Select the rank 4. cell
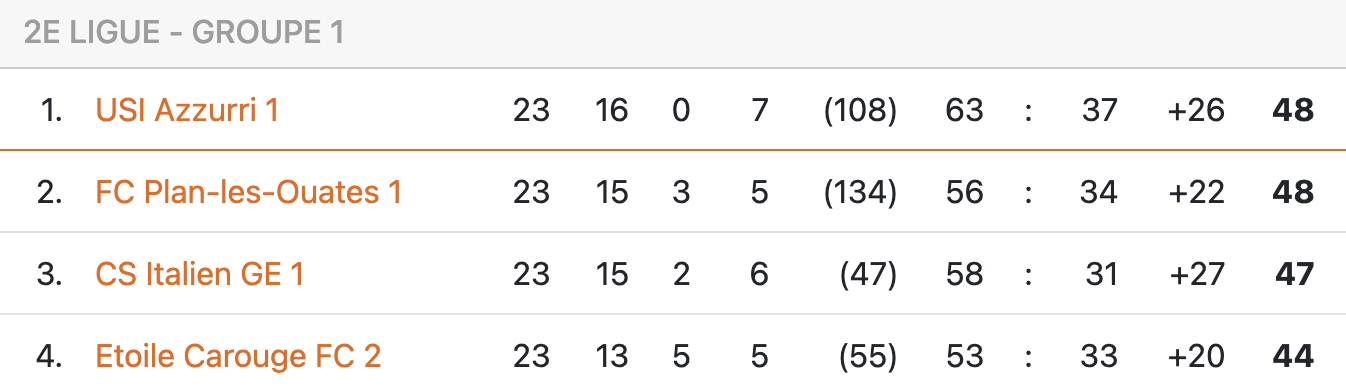1346x392 pixels. (50, 356)
